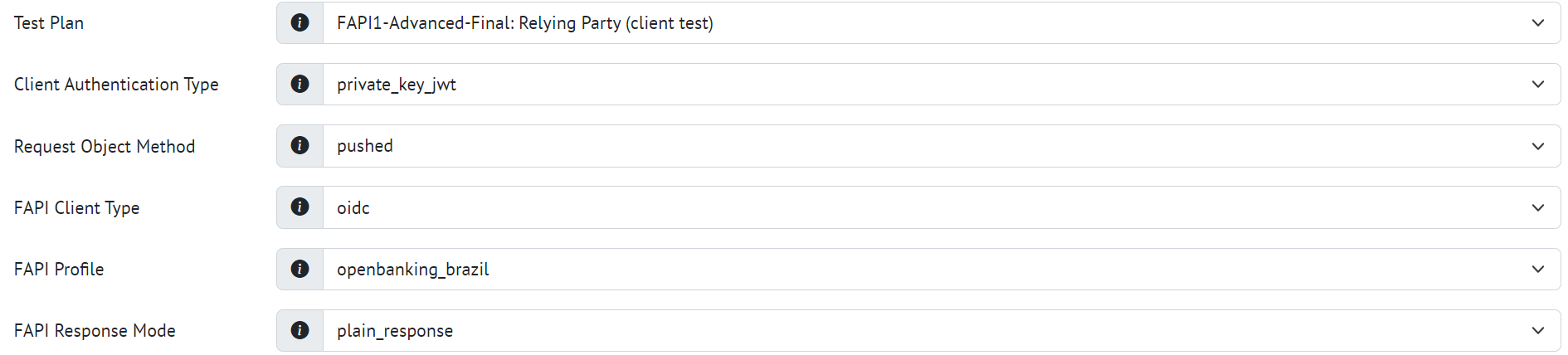Expand the Test Plan chevron arrow
Screen dimensions: 1568x355
coord(1537,23)
